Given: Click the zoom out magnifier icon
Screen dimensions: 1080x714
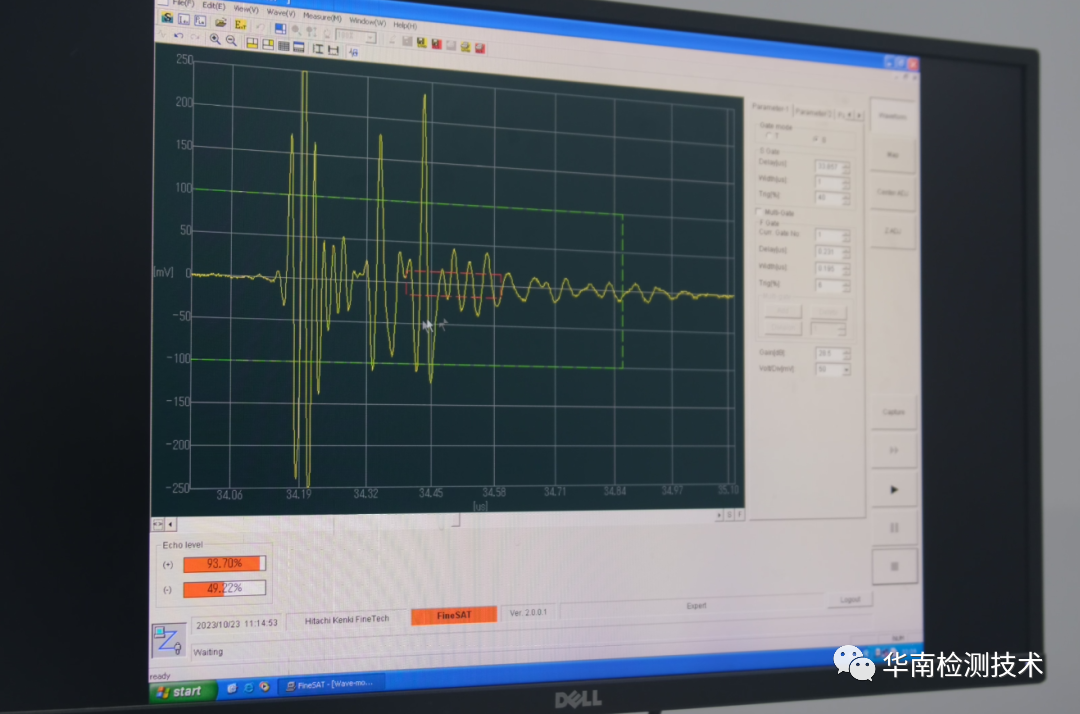Looking at the screenshot, I should 231,40.
